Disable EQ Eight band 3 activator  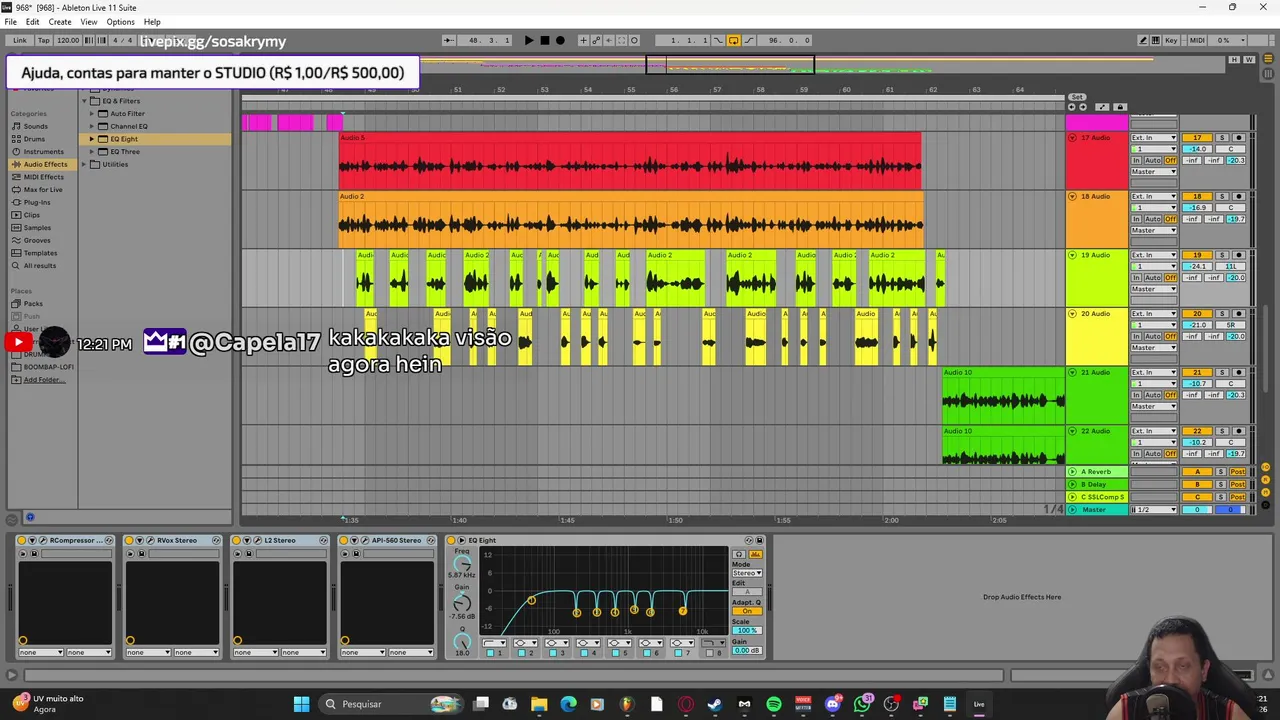552,653
